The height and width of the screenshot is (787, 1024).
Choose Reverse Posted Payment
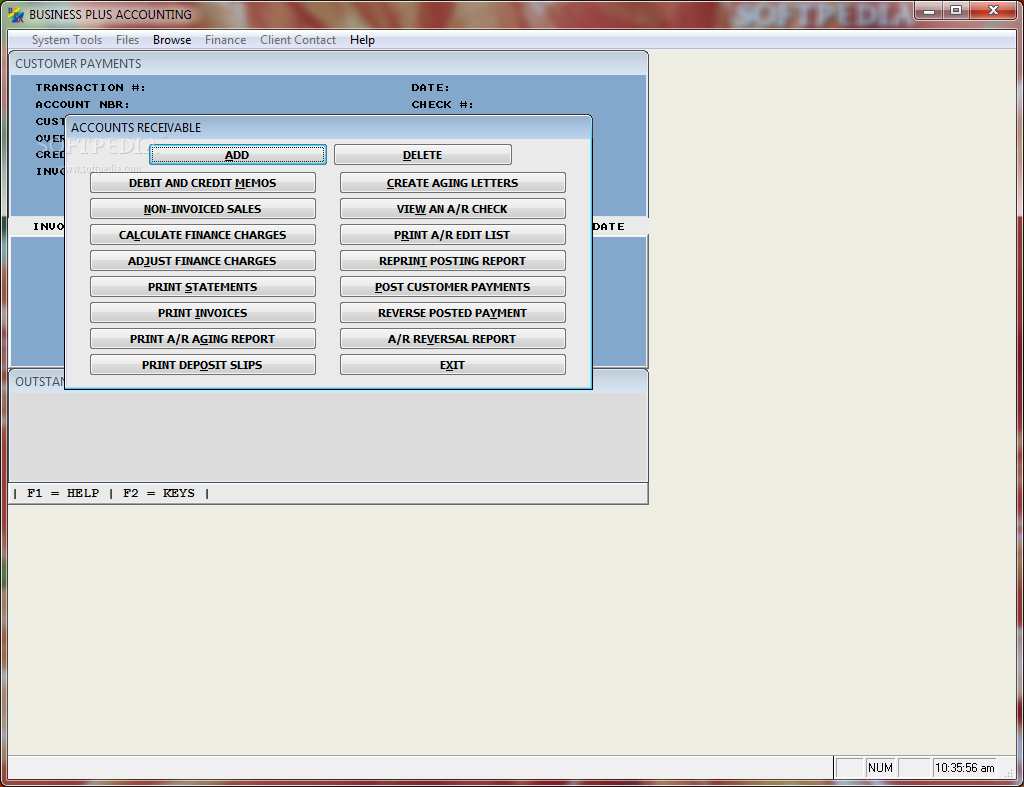tap(453, 313)
